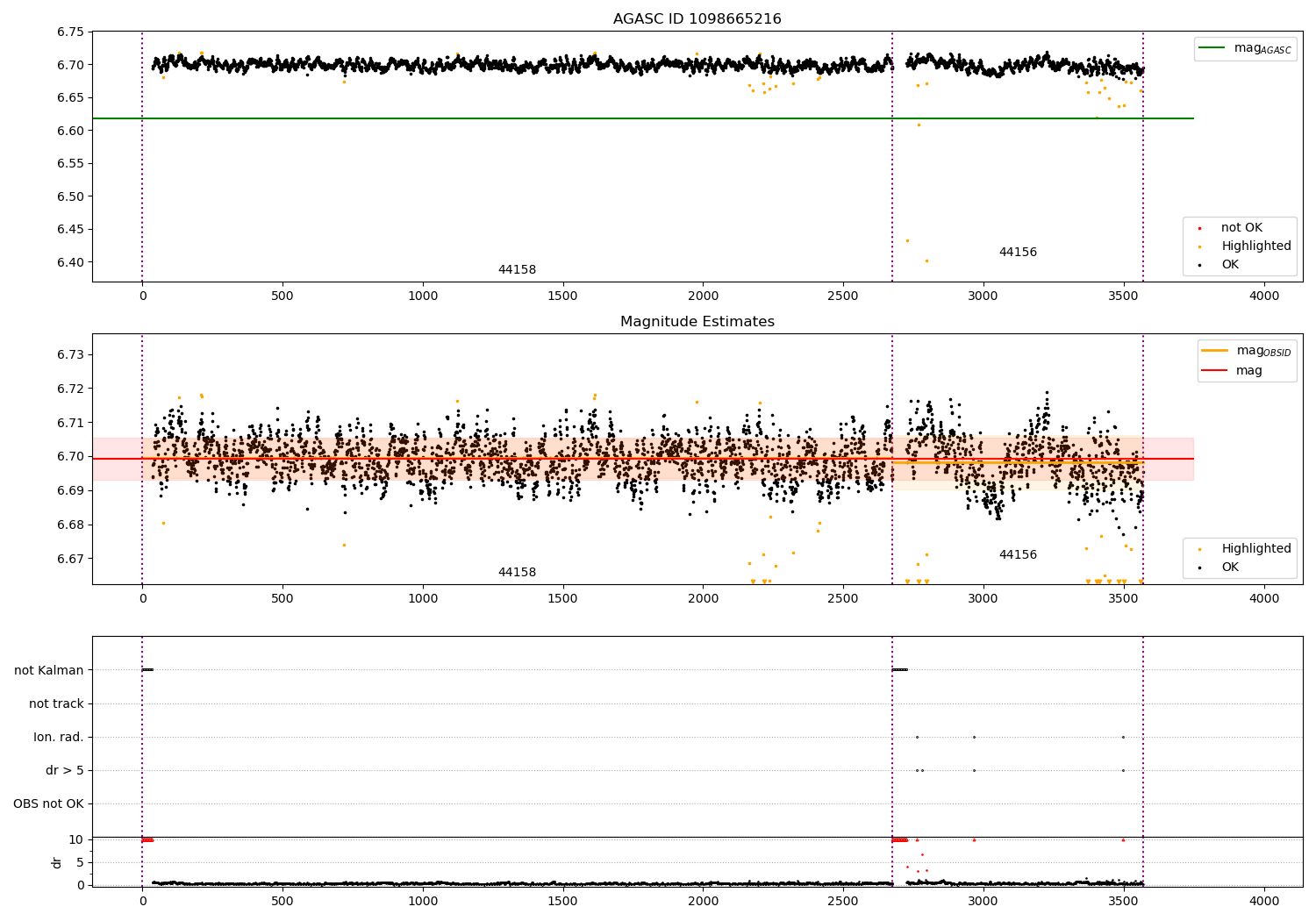Click the 'OBS not OK' row label
Viewport: 1316px width, 921px height.
[48, 803]
